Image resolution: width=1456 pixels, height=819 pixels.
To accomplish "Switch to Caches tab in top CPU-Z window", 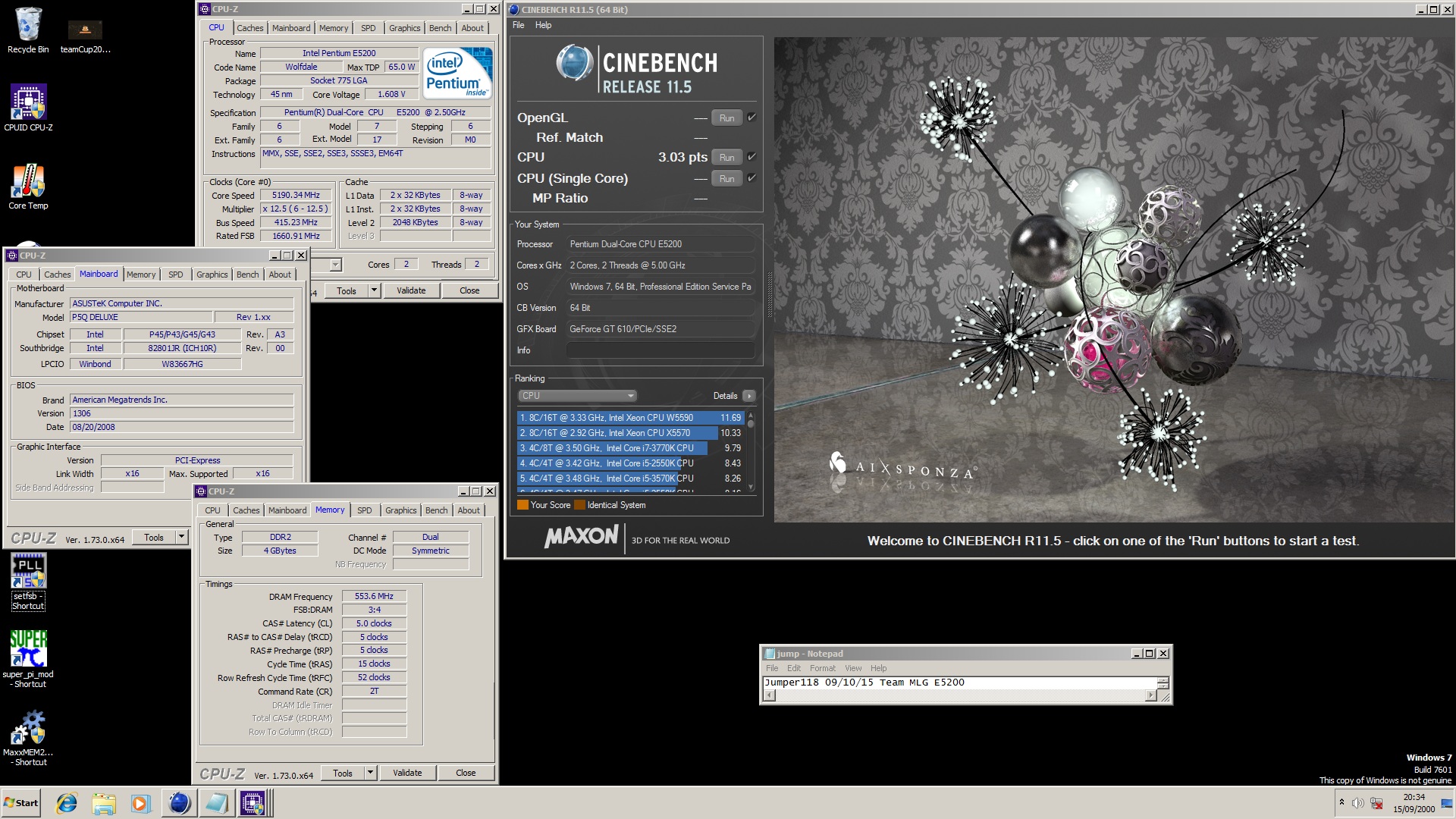I will pos(250,28).
